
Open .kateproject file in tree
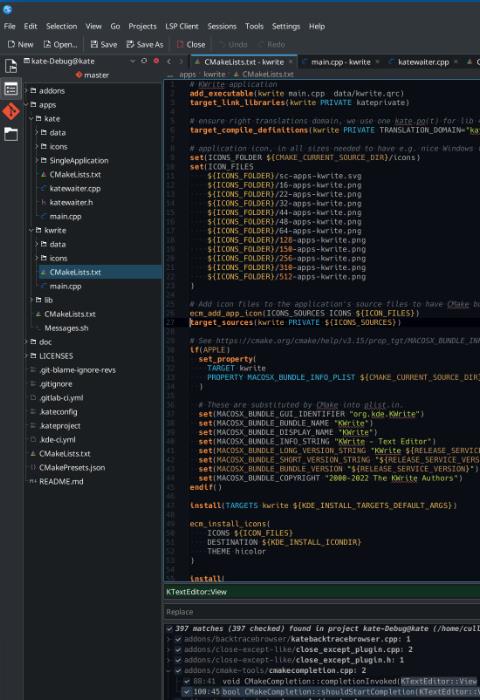pyautogui.click(x=60, y=425)
